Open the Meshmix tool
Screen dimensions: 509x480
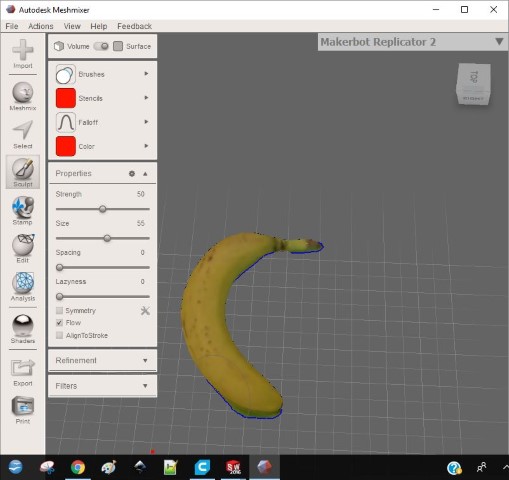pos(23,96)
